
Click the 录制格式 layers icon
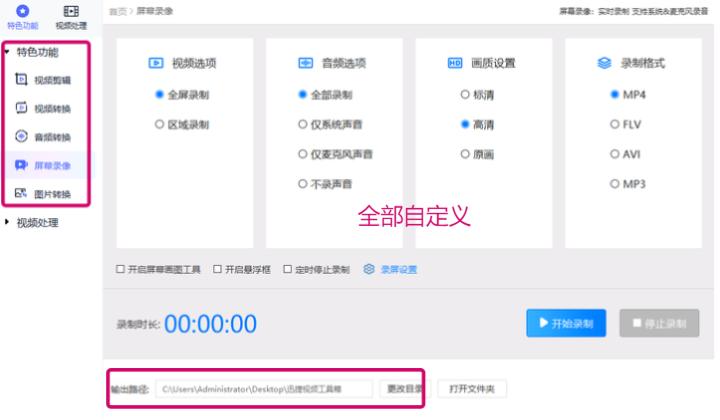(604, 63)
